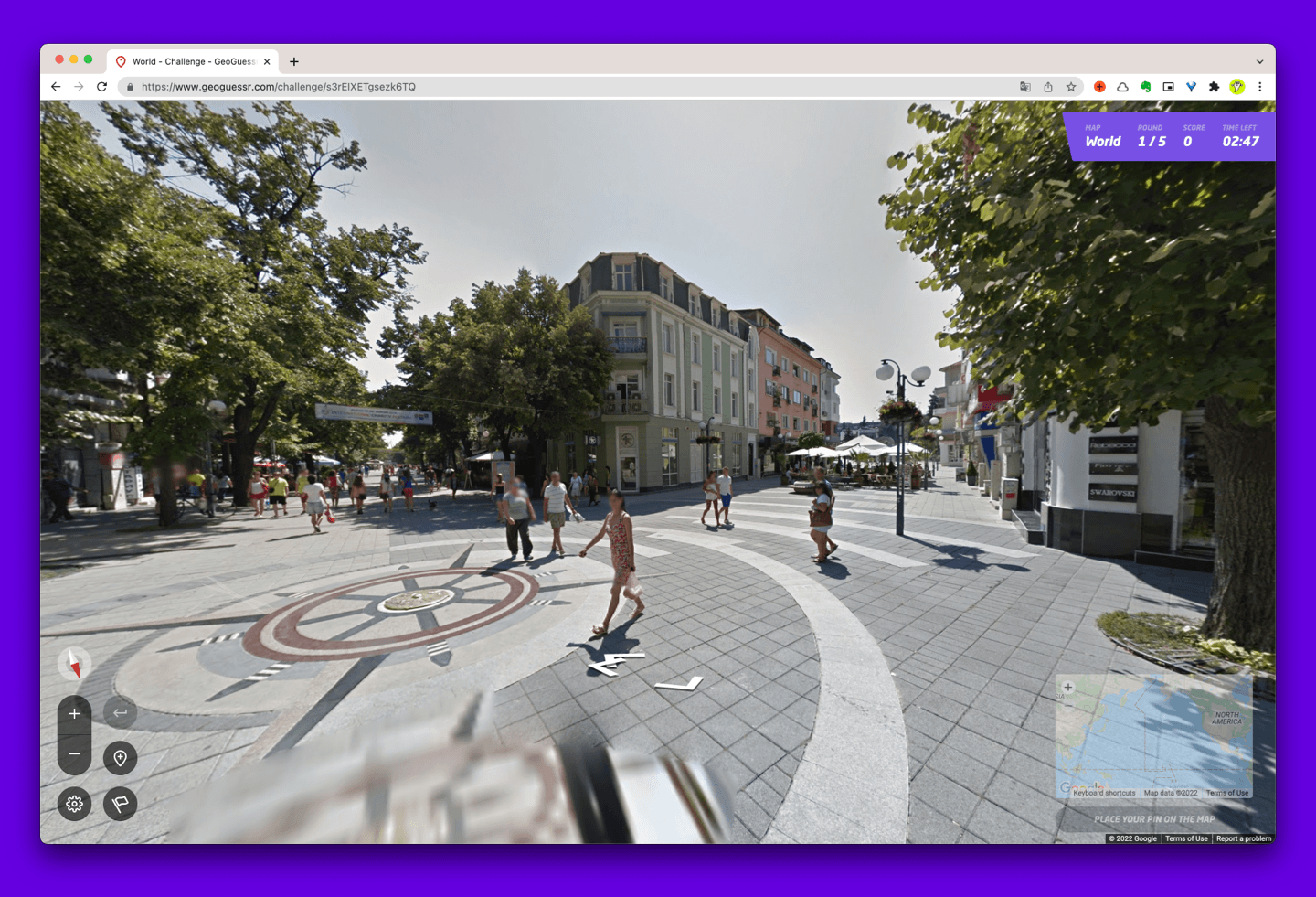This screenshot has height=897, width=1316.
Task: Click Place your pin on the map button
Action: click(1154, 819)
